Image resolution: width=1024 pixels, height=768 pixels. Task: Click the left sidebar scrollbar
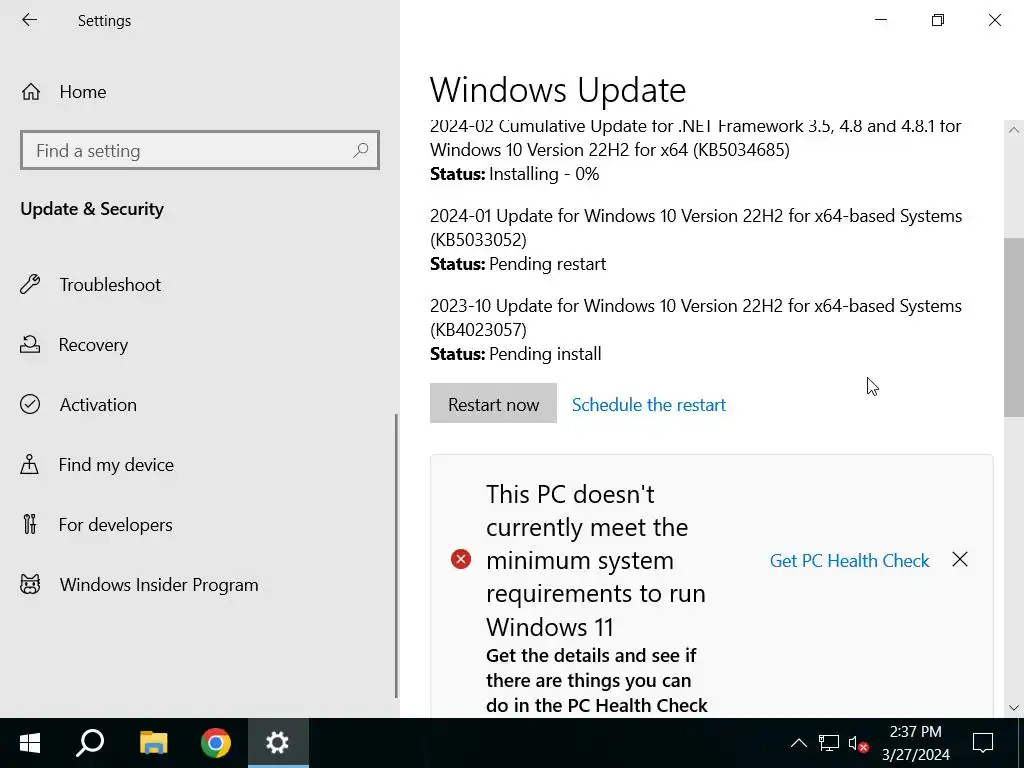tap(396, 556)
